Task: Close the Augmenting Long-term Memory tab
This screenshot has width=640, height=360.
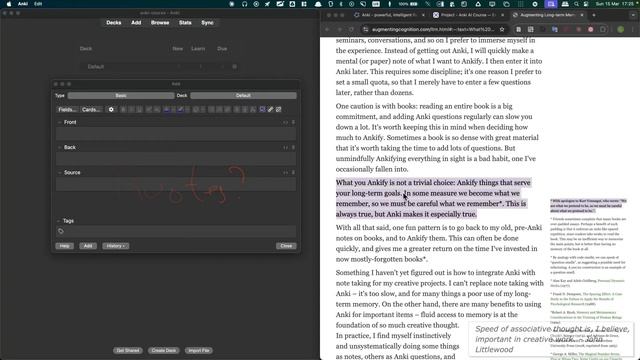Action: (582, 15)
